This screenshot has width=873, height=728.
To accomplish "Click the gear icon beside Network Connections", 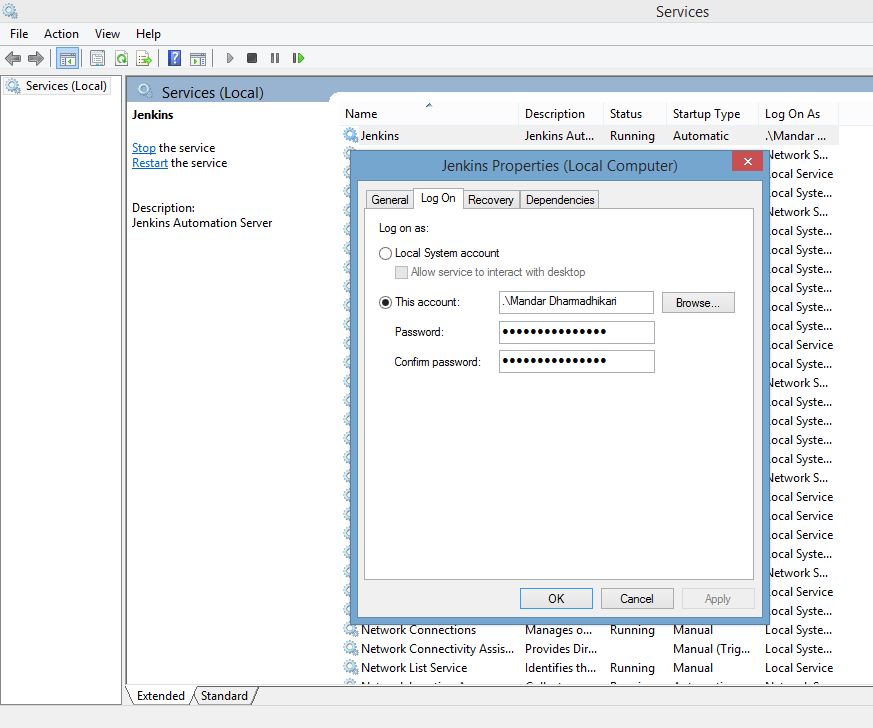I will click(x=350, y=629).
